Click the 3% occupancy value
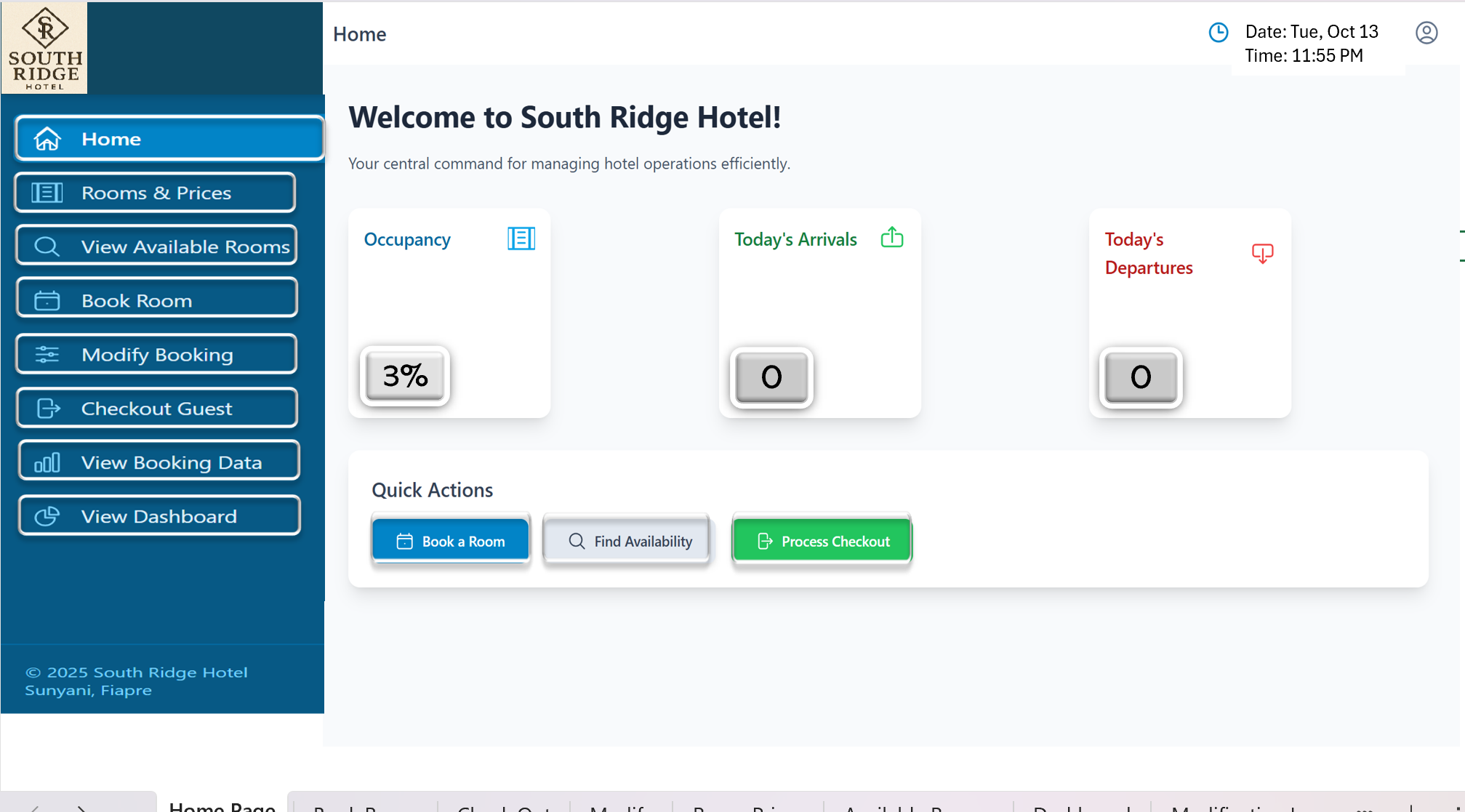Screen dimensions: 1465x812 [x=405, y=376]
